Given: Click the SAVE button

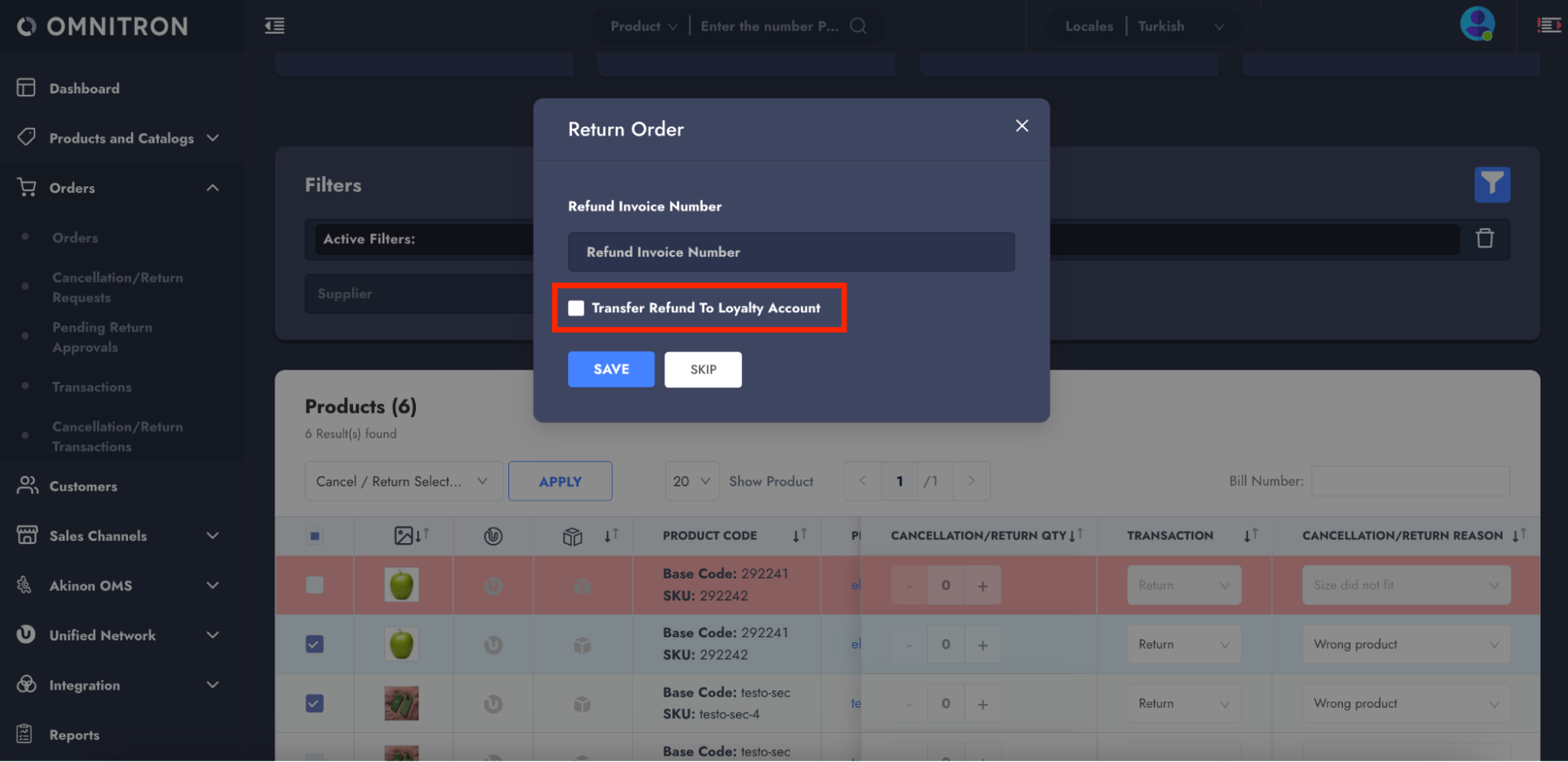Looking at the screenshot, I should pyautogui.click(x=610, y=370).
